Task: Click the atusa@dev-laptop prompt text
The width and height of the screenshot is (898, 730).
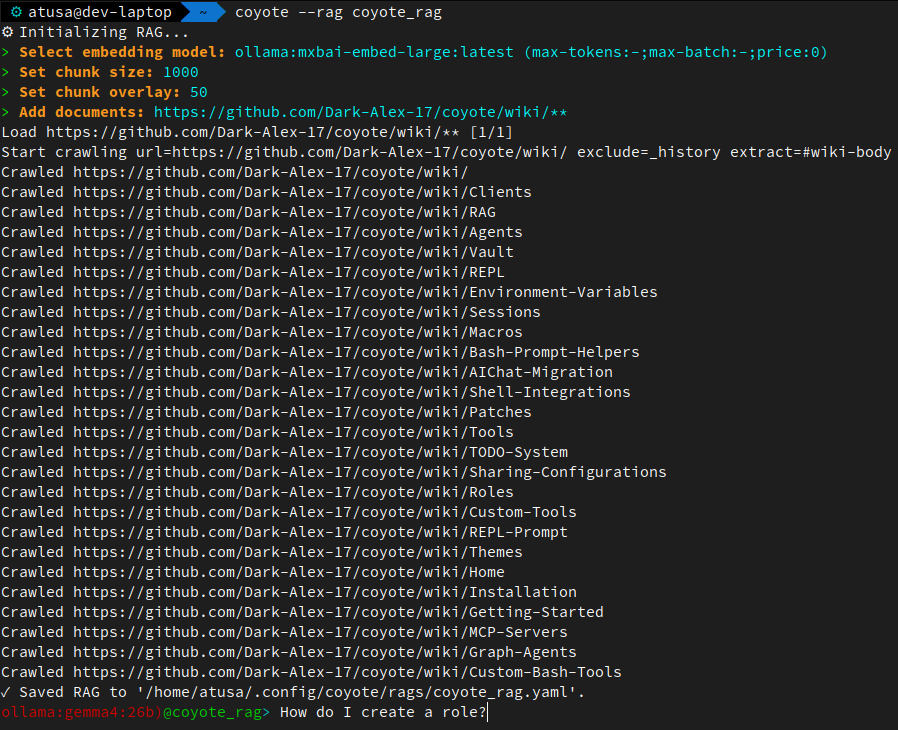Action: (100, 12)
